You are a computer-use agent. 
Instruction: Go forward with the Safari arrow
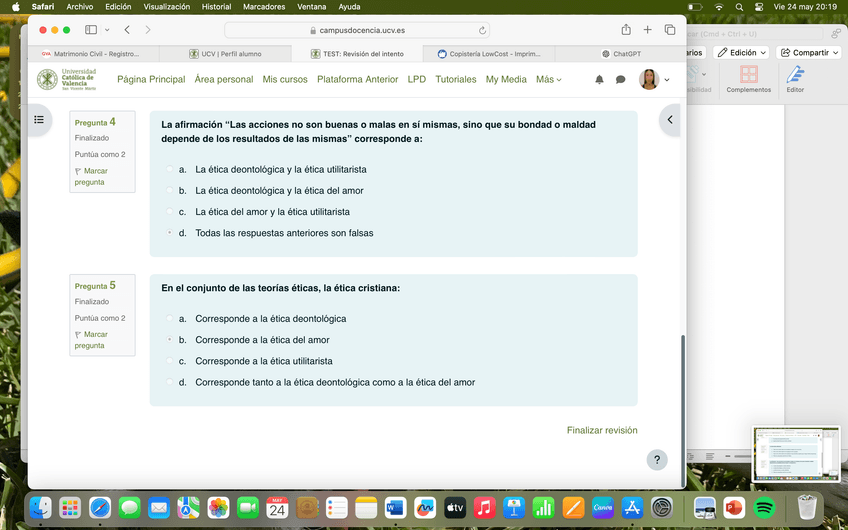click(x=148, y=30)
